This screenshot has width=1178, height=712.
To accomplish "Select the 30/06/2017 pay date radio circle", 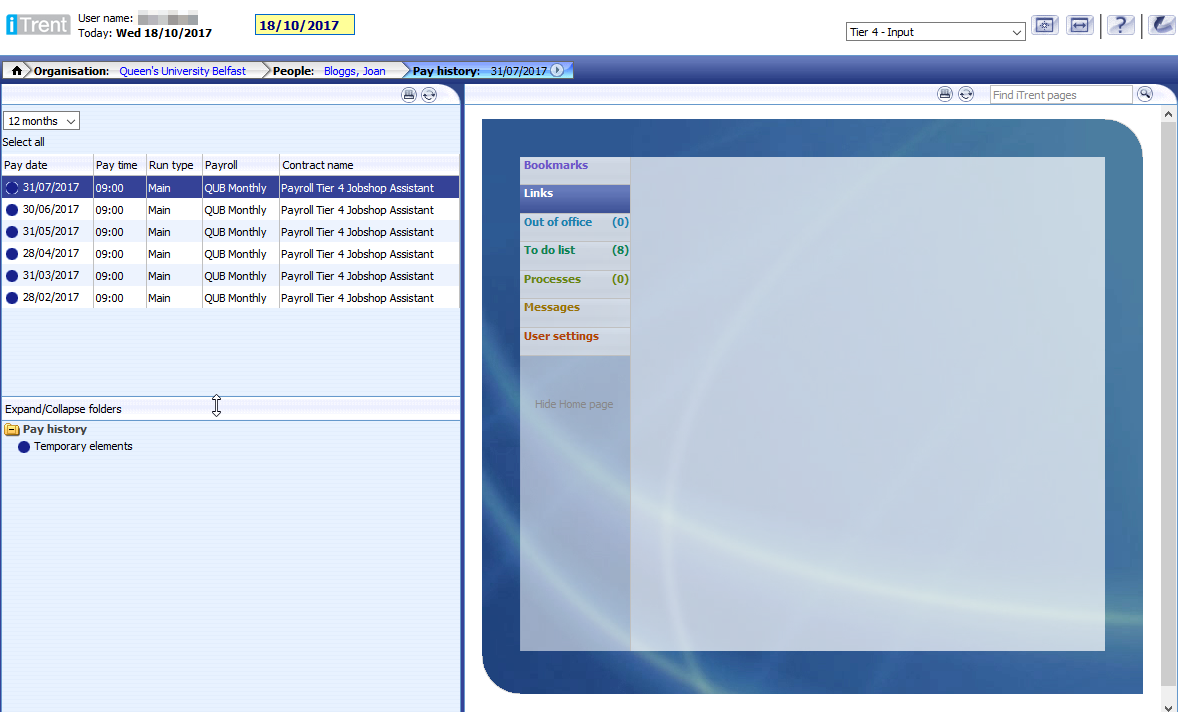I will pos(12,210).
